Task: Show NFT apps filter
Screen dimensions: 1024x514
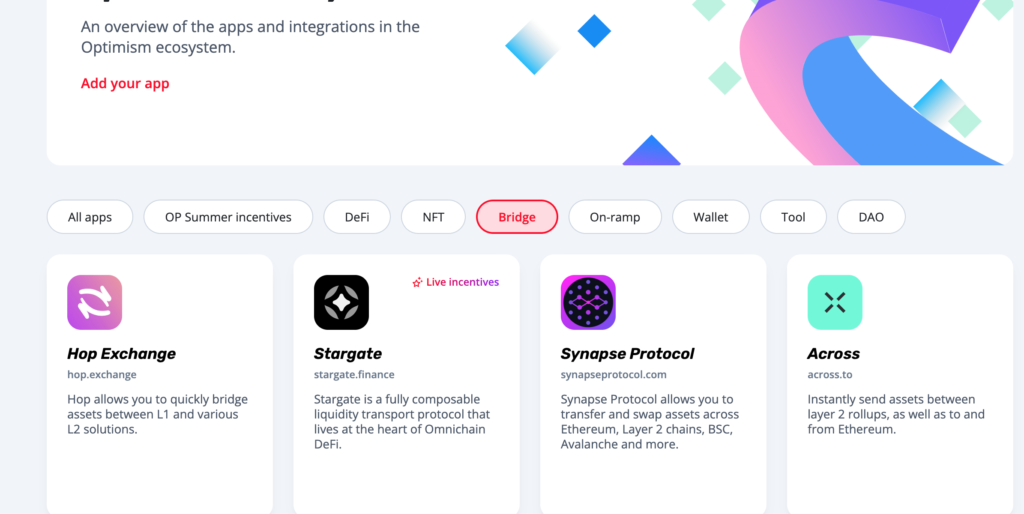Action: click(x=434, y=217)
